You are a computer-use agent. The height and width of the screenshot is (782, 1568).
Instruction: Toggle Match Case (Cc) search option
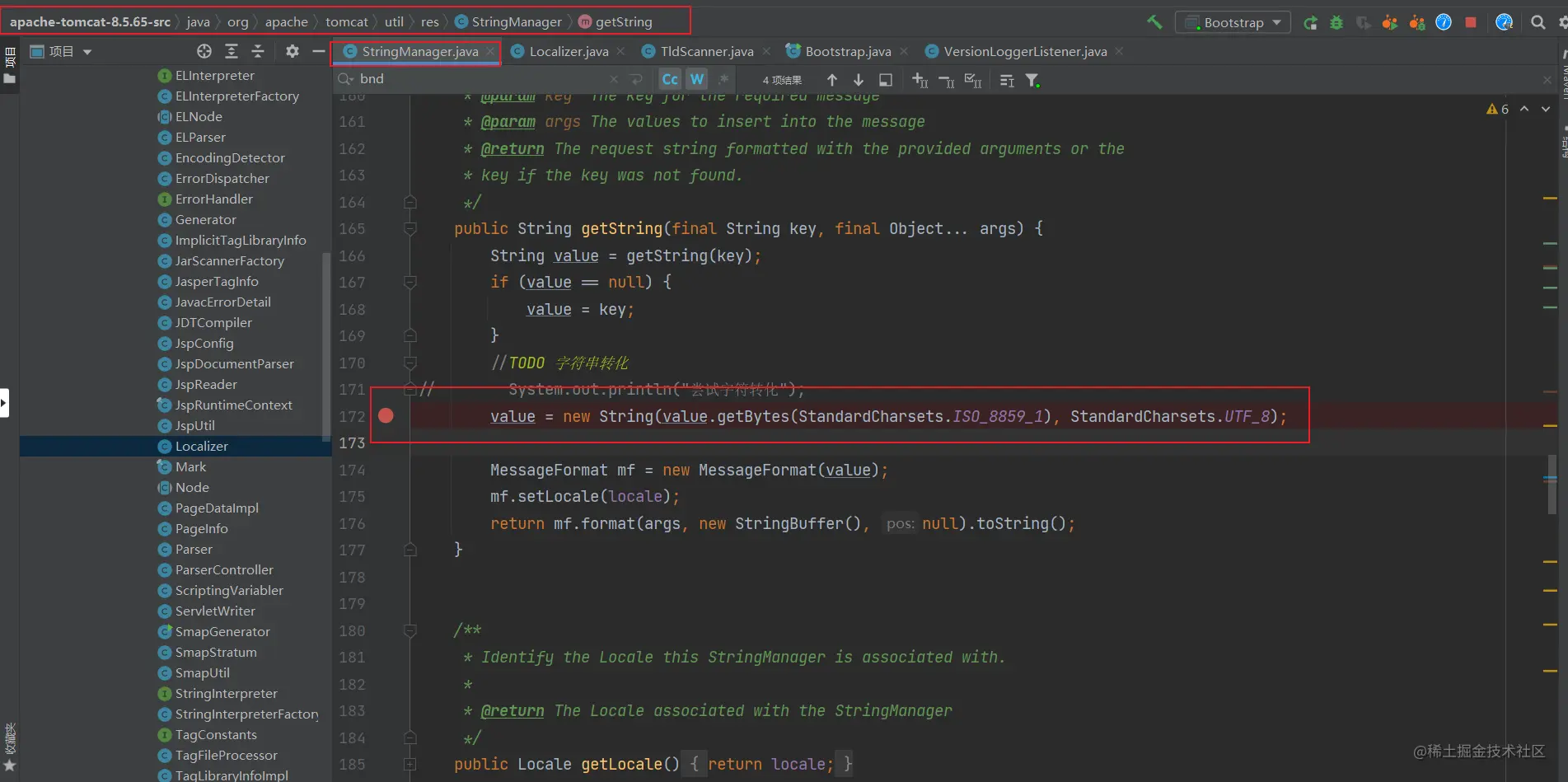(670, 79)
